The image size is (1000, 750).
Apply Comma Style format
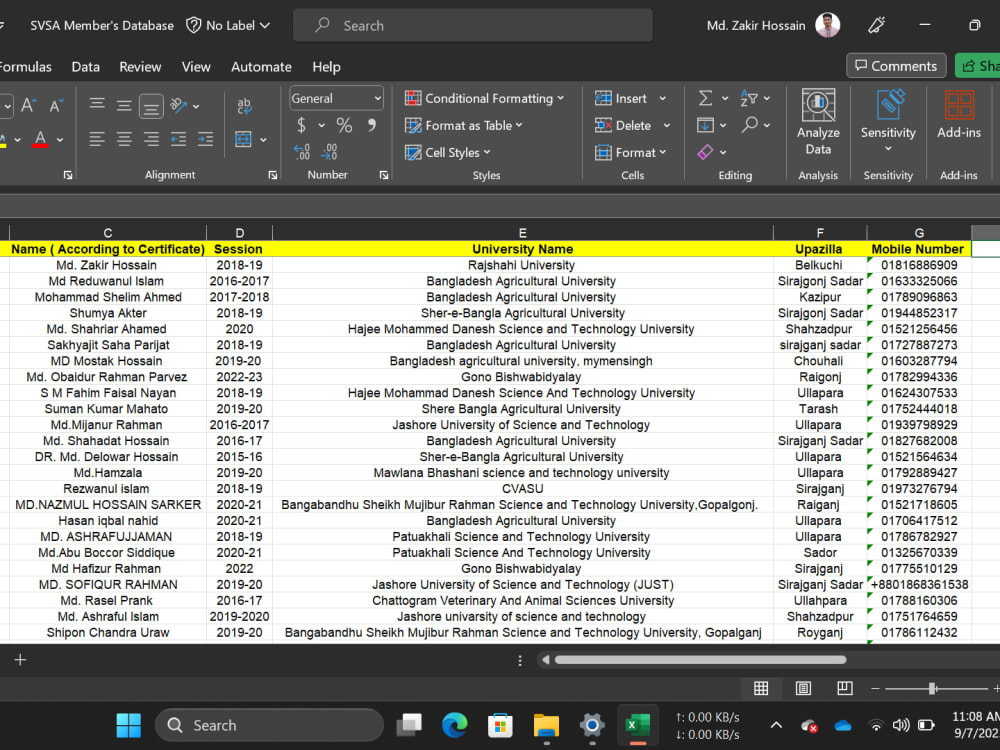[372, 125]
